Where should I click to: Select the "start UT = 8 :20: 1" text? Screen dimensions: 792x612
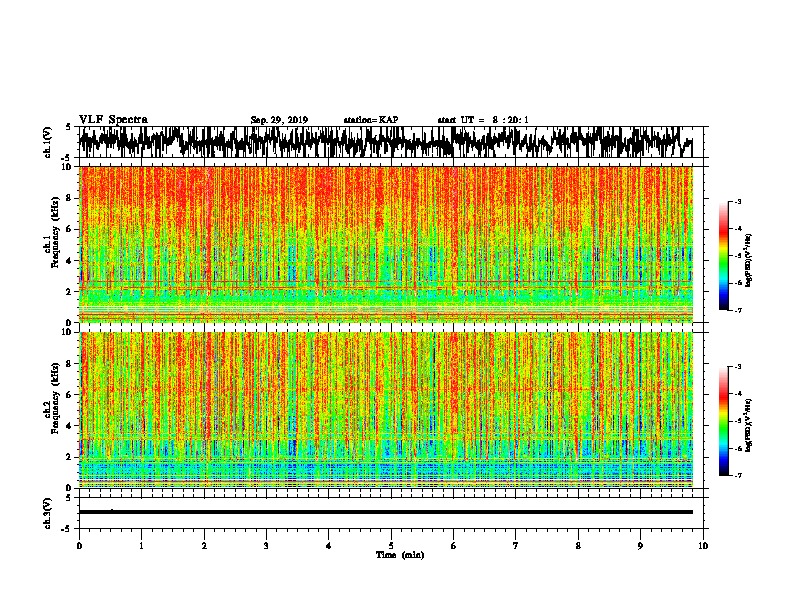click(x=483, y=120)
